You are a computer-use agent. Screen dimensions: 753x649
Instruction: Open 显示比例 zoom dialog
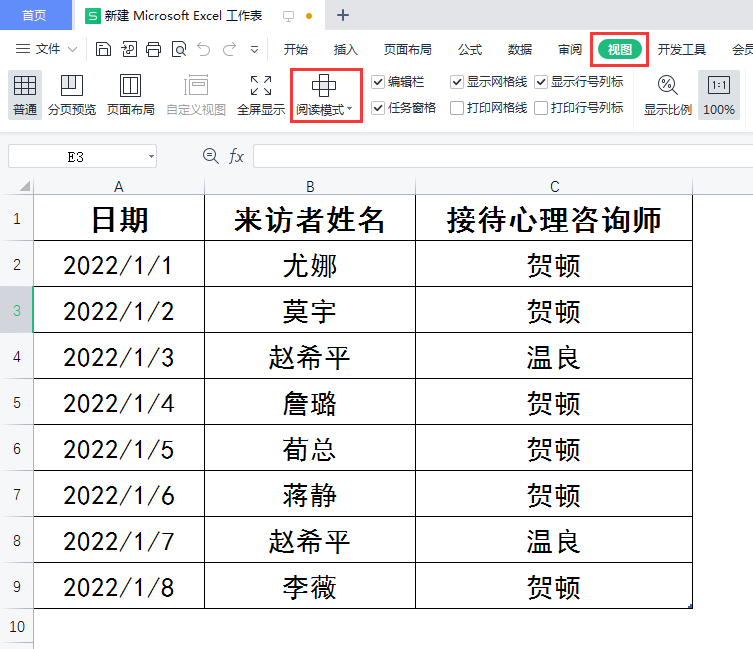coord(668,95)
